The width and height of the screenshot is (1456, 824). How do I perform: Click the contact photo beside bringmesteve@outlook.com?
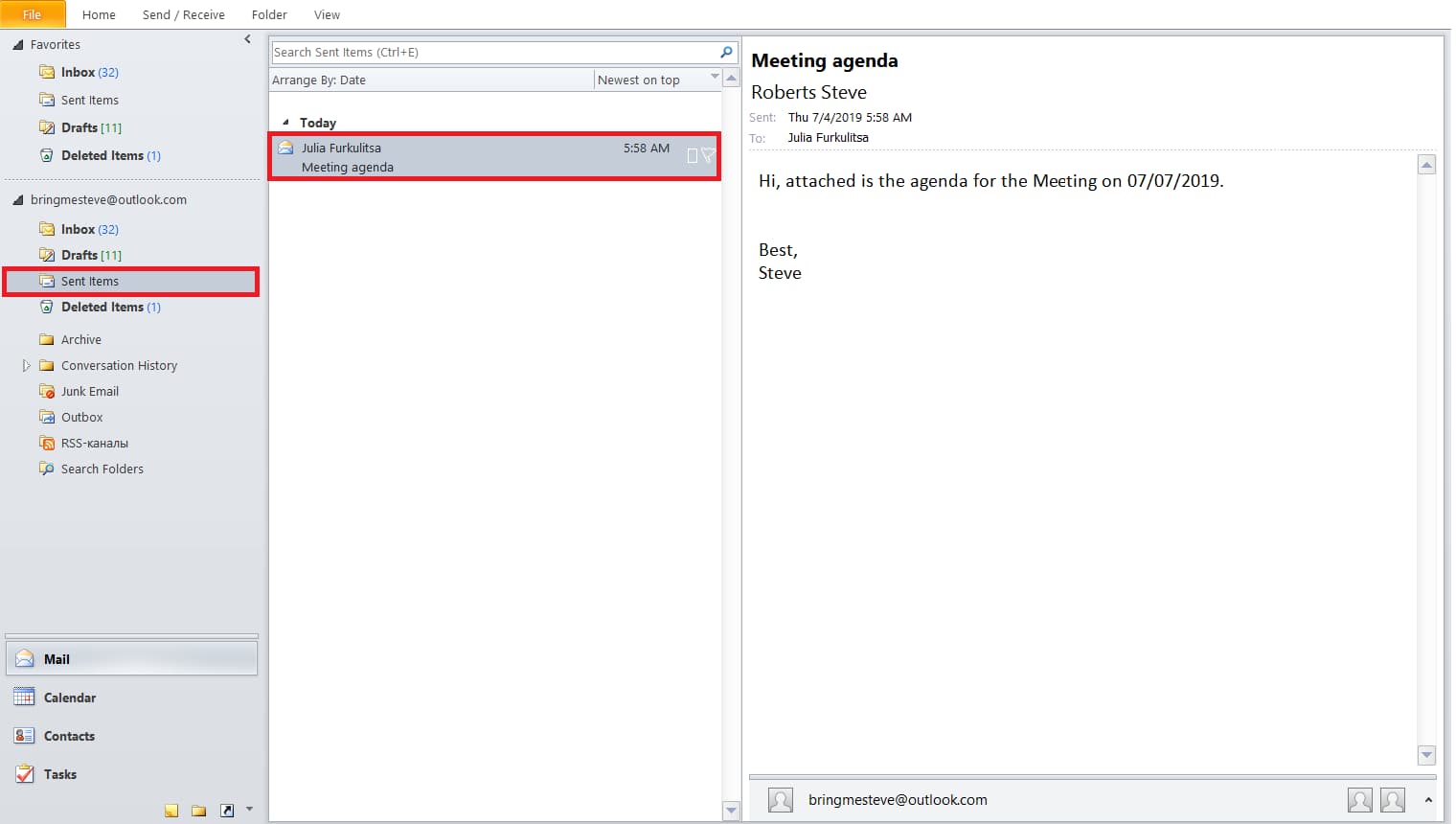click(x=781, y=800)
